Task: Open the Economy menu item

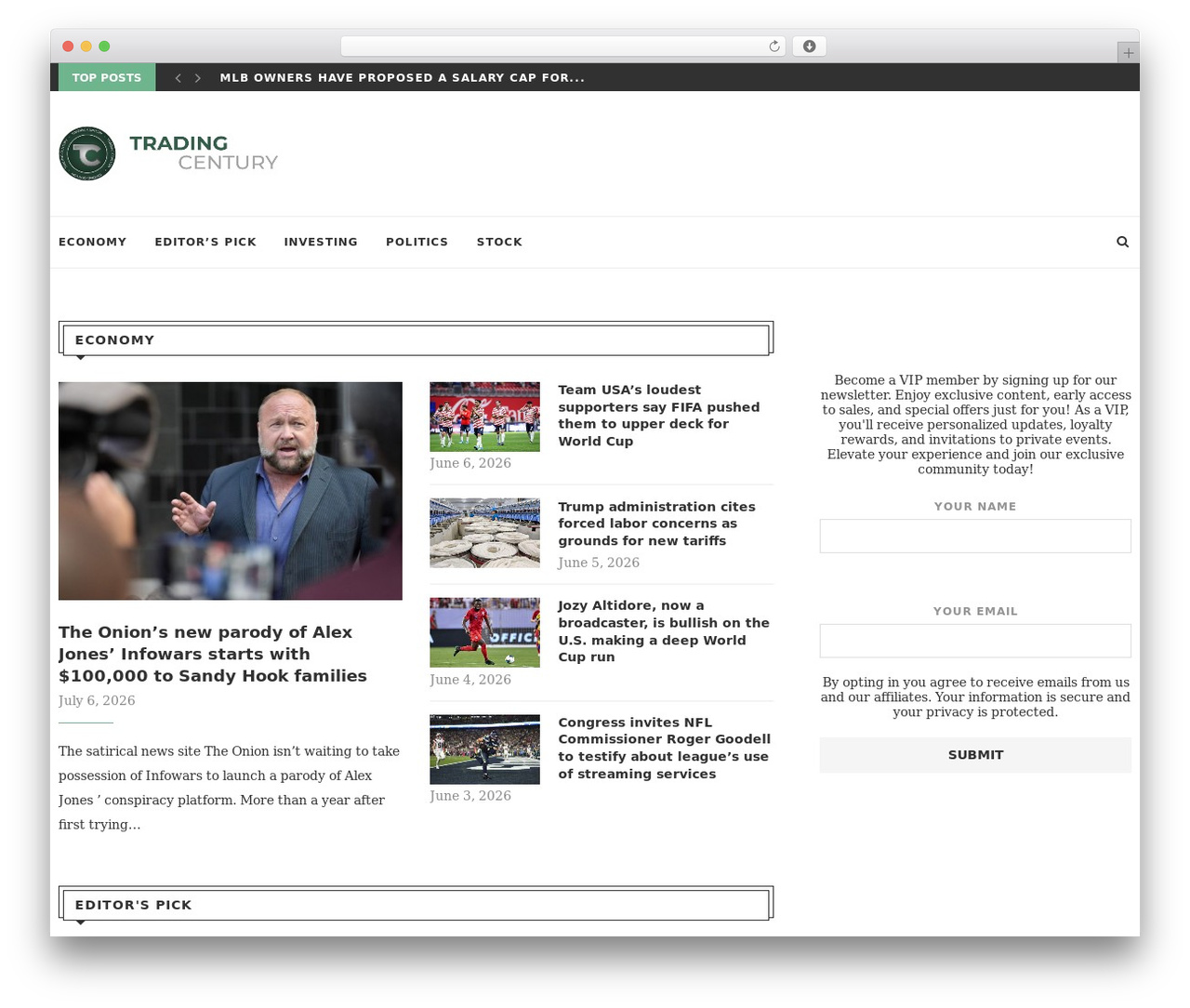Action: pyautogui.click(x=92, y=242)
